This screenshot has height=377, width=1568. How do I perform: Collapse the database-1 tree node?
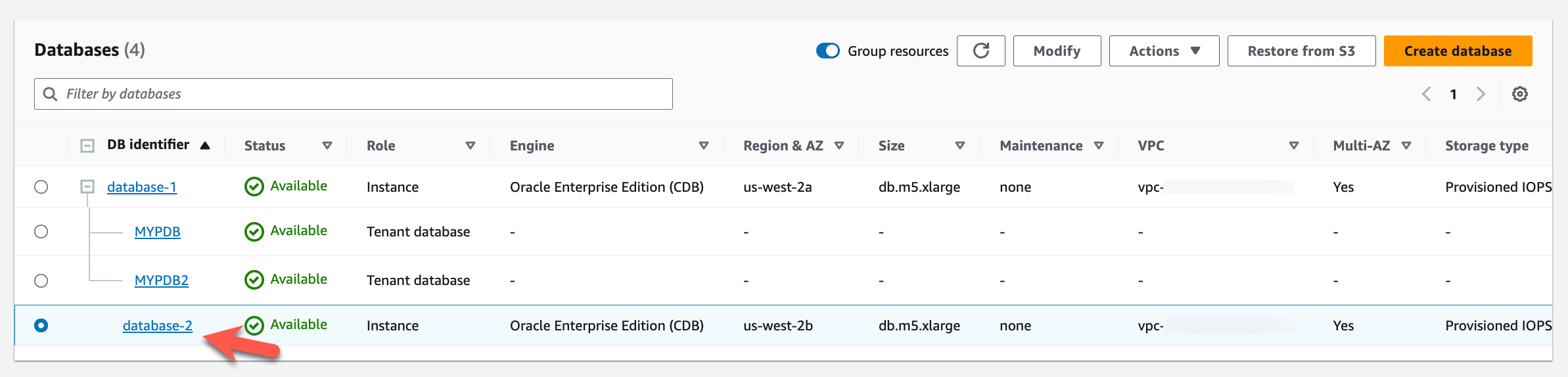point(87,187)
